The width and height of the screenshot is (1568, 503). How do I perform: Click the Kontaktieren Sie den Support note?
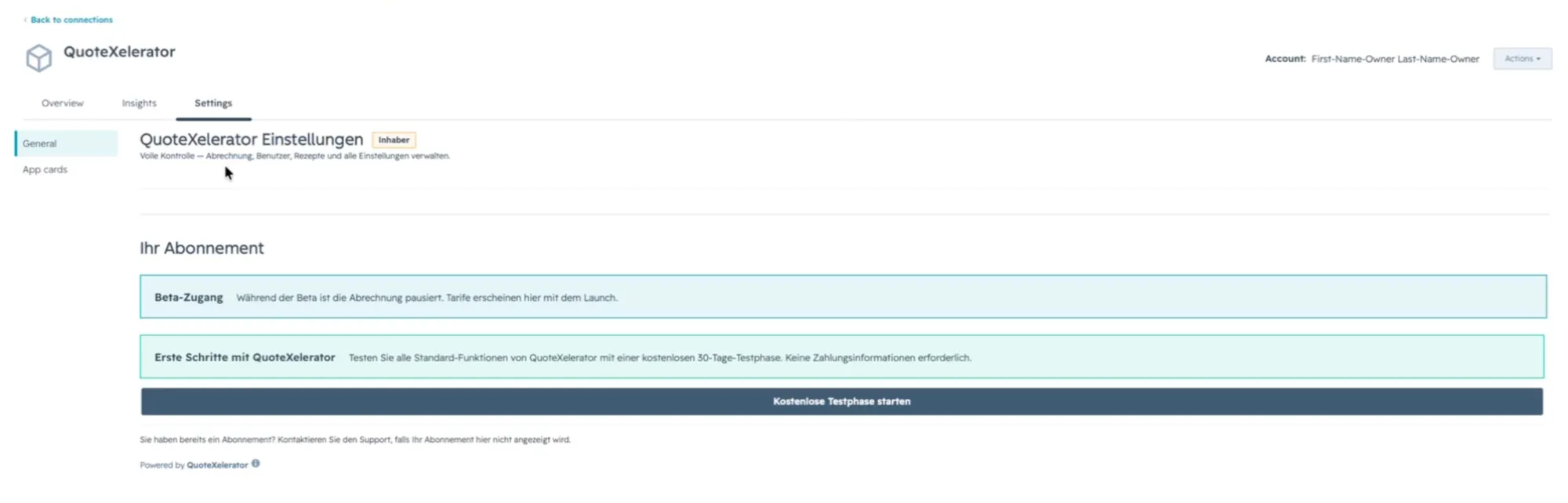click(355, 440)
